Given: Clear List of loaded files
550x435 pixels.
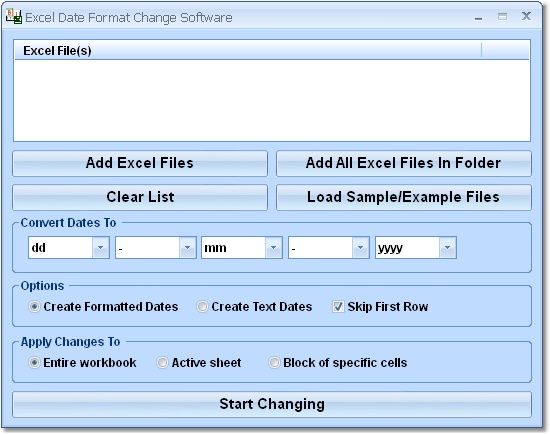Looking at the screenshot, I should tap(140, 198).
